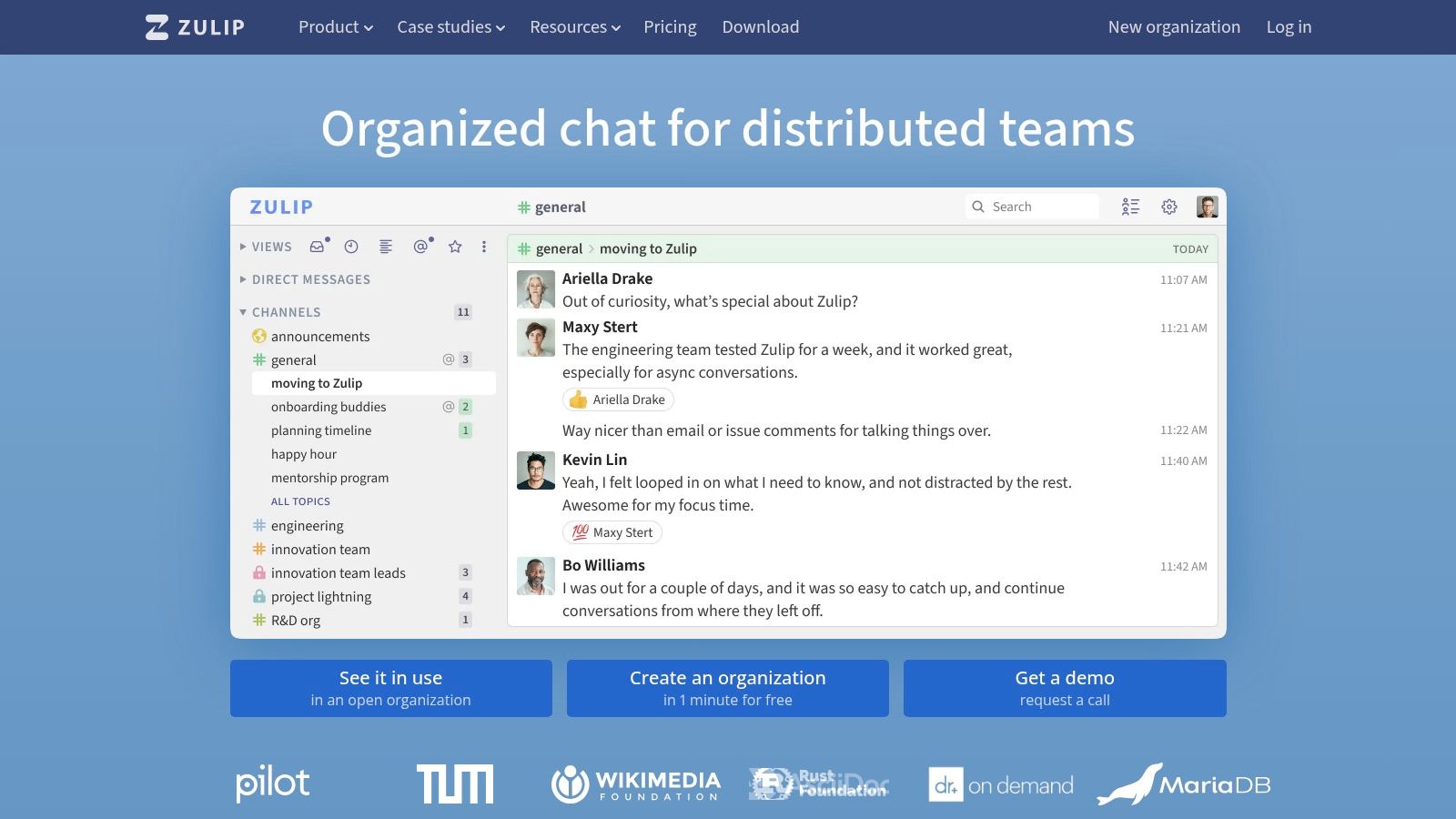Click the Zulip logo in the top navbar
Viewport: 1456px width, 819px height.
[195, 27]
